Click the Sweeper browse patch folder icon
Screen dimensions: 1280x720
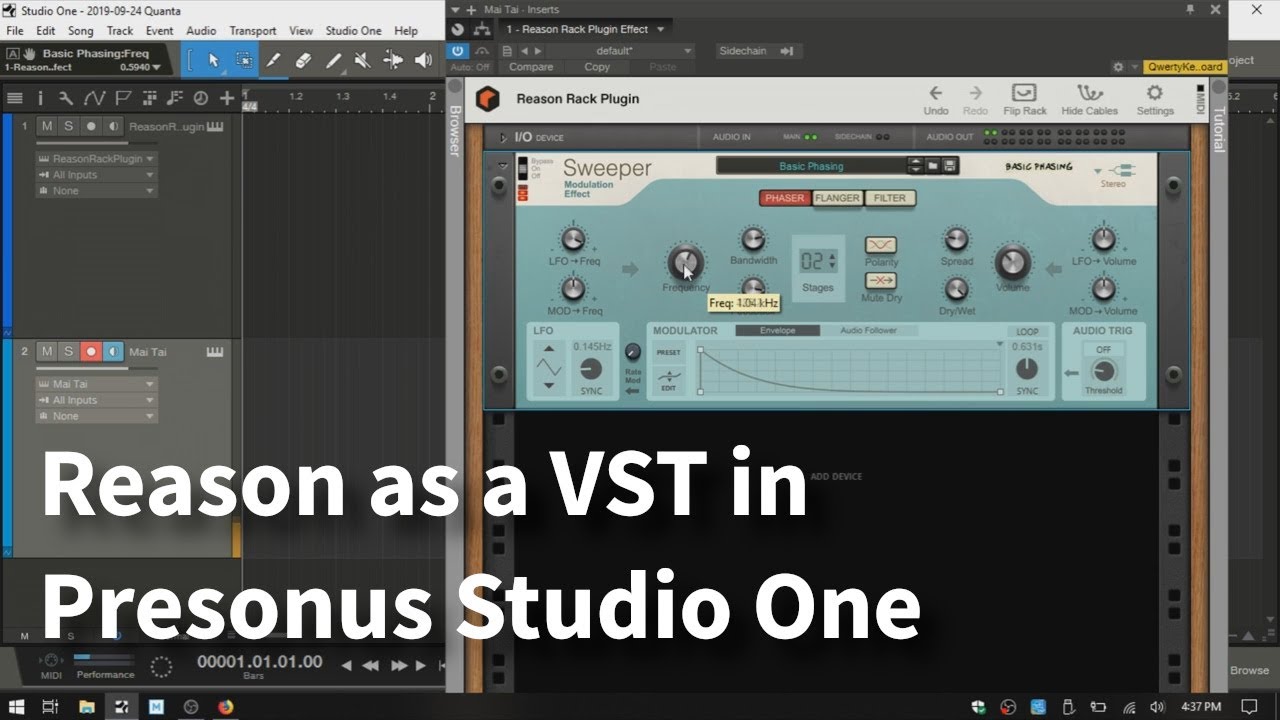coord(932,166)
